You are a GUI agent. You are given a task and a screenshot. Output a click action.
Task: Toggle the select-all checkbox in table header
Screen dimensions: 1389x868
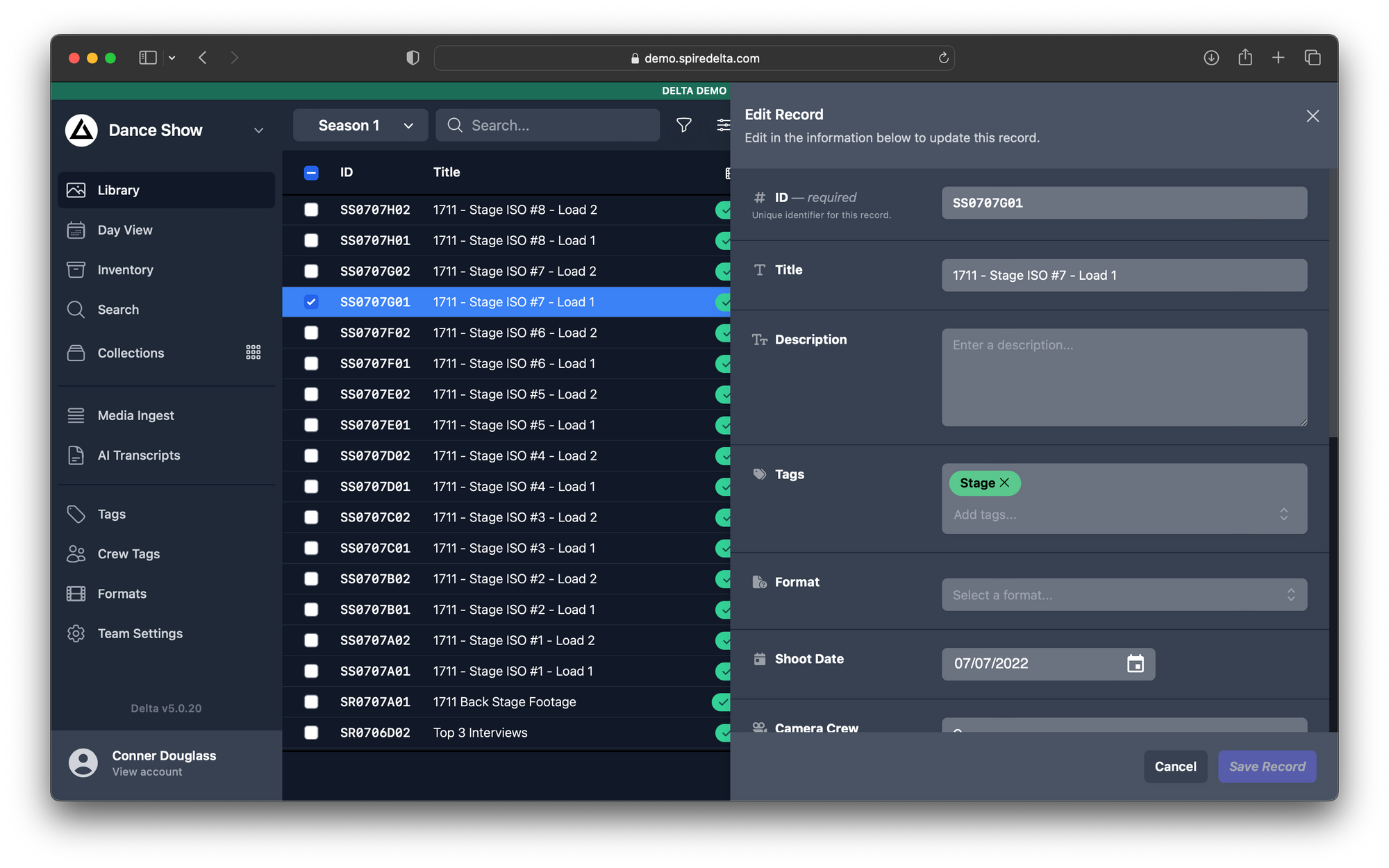pos(311,172)
